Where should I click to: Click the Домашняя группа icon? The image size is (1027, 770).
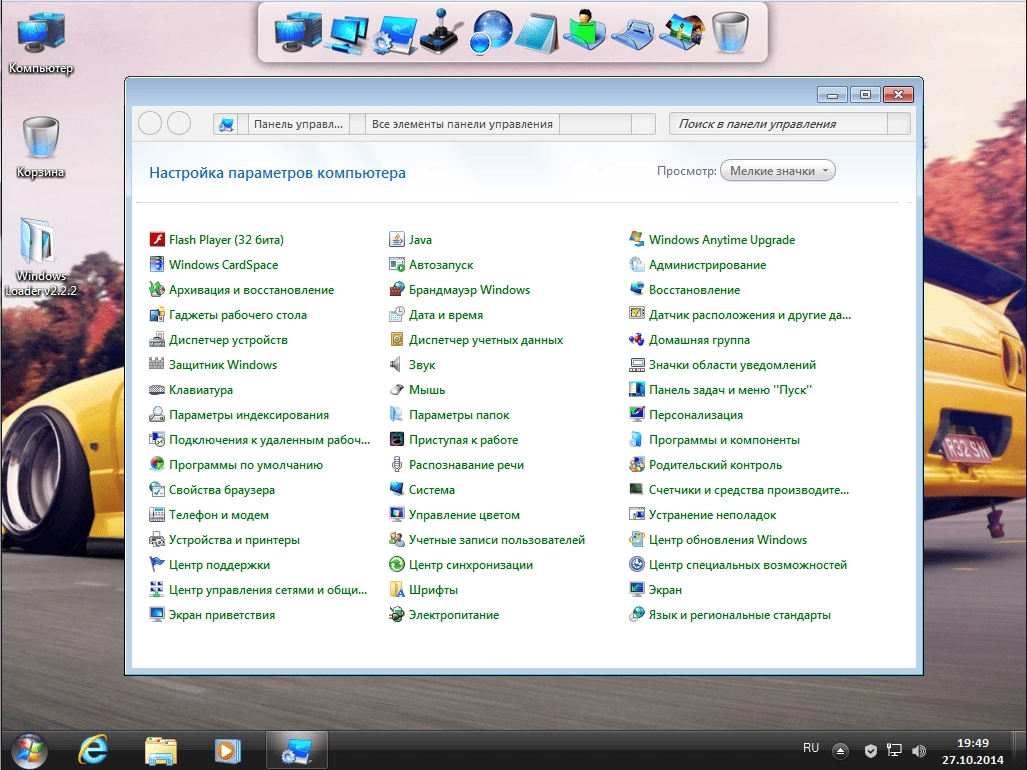click(637, 340)
